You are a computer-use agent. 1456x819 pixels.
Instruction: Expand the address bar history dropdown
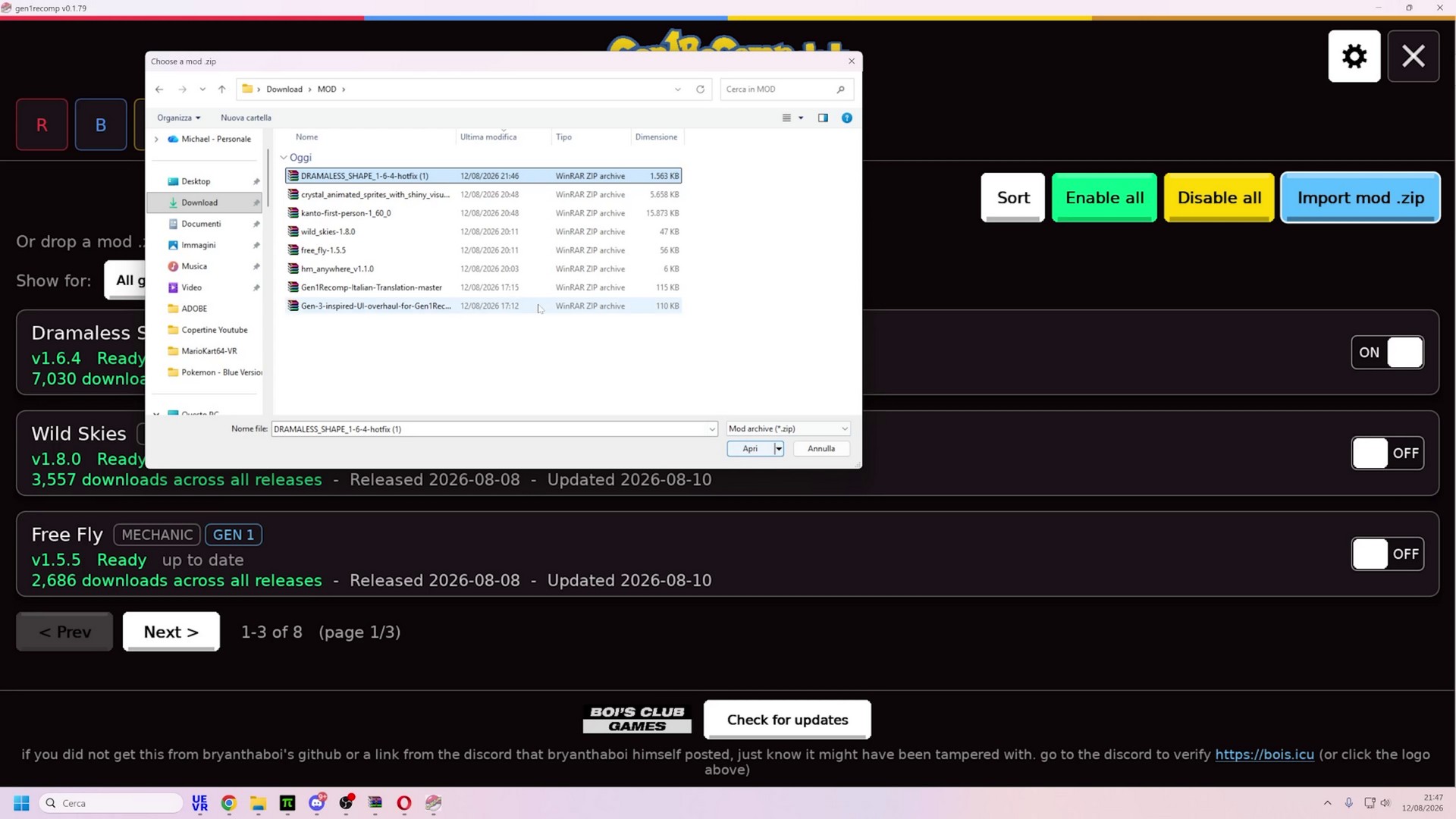[x=678, y=89]
